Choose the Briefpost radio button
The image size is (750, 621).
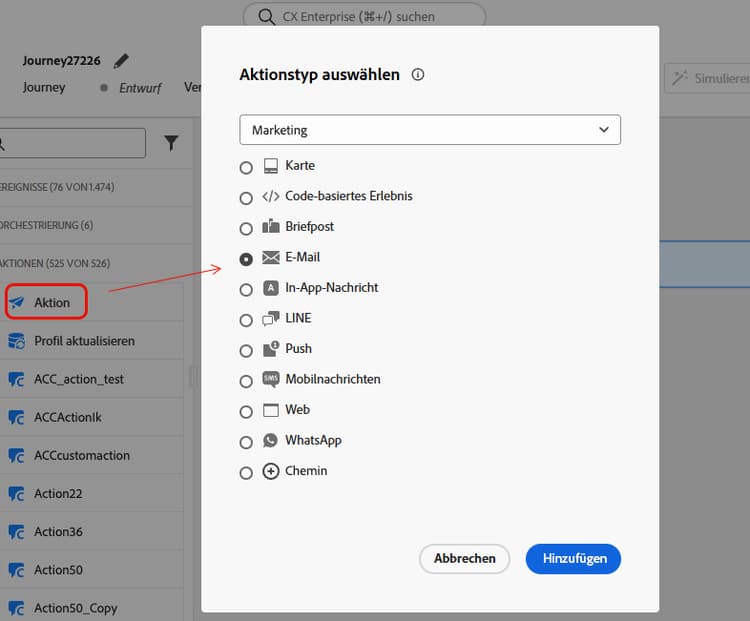coord(246,229)
